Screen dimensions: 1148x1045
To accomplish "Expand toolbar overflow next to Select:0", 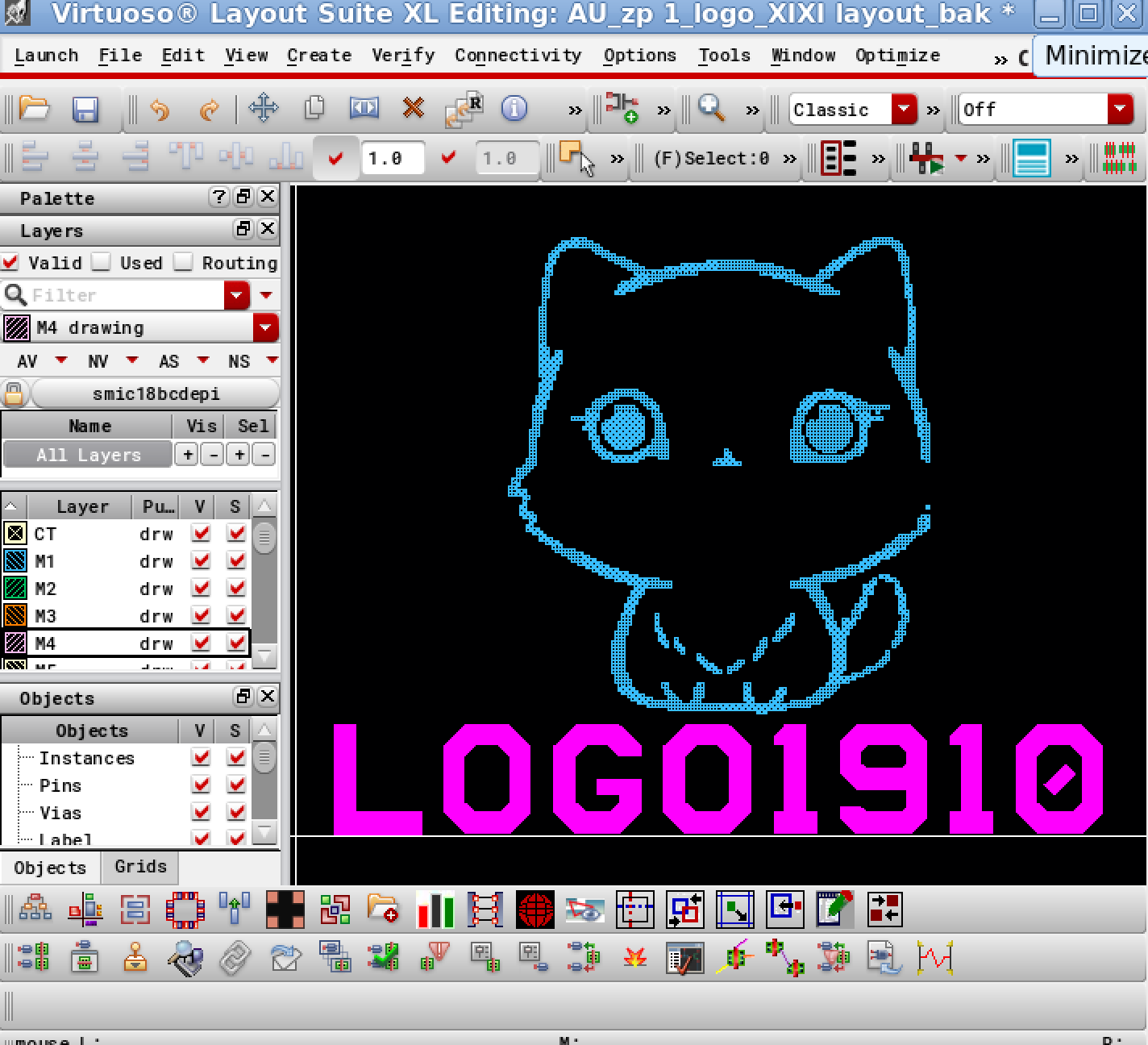I will (x=789, y=159).
